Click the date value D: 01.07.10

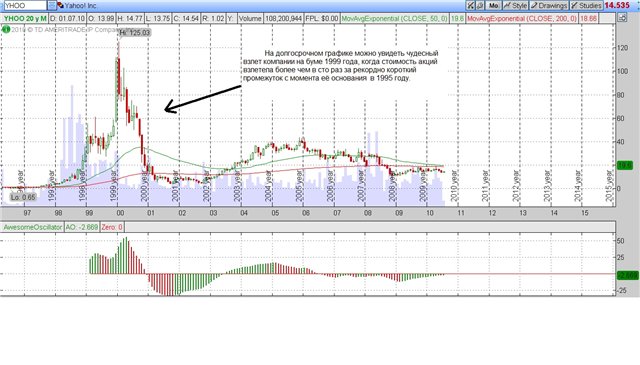[67, 18]
